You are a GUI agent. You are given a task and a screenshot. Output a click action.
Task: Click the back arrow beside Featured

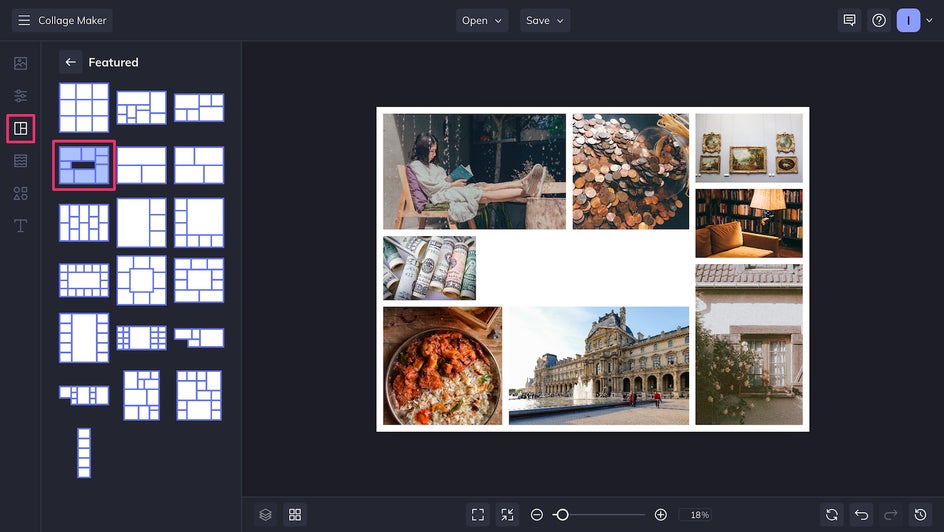click(x=70, y=62)
